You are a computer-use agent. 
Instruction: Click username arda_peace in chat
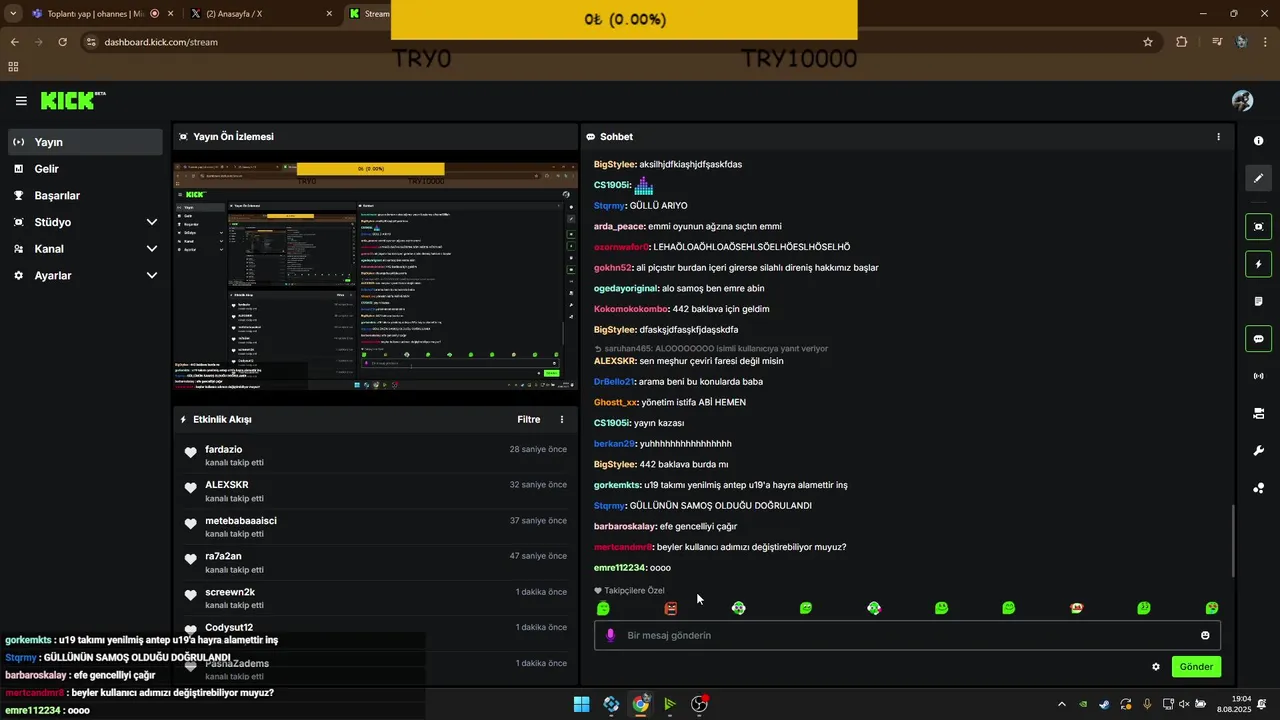[x=619, y=226]
